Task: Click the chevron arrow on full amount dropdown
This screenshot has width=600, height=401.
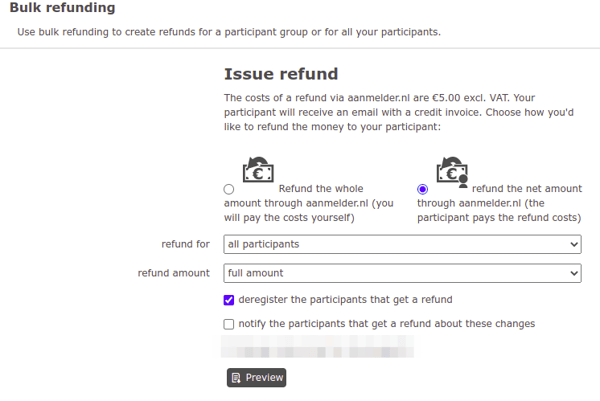Action: click(574, 273)
